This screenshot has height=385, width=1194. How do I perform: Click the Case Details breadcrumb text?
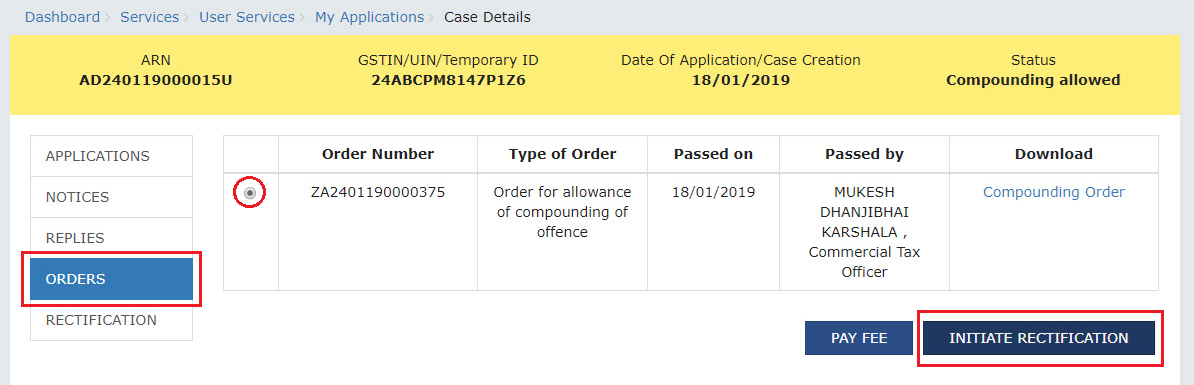point(487,17)
